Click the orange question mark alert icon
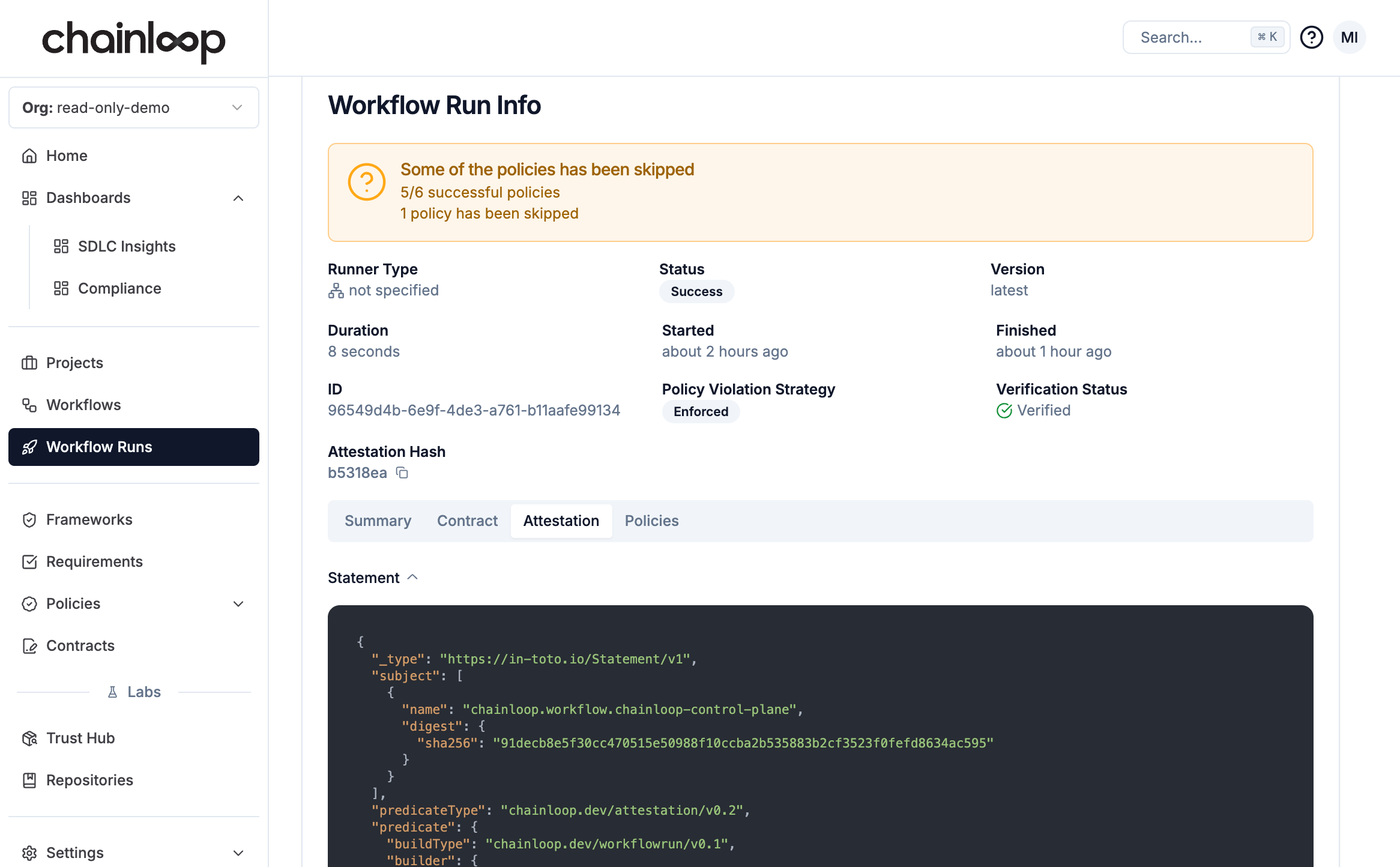The image size is (1400, 867). coord(366,182)
